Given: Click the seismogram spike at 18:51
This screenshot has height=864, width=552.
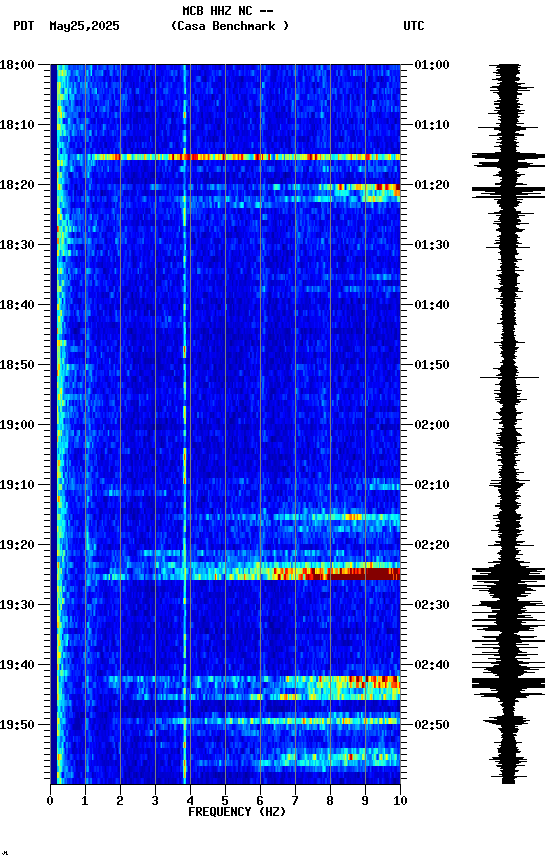Looking at the screenshot, I should coord(510,377).
